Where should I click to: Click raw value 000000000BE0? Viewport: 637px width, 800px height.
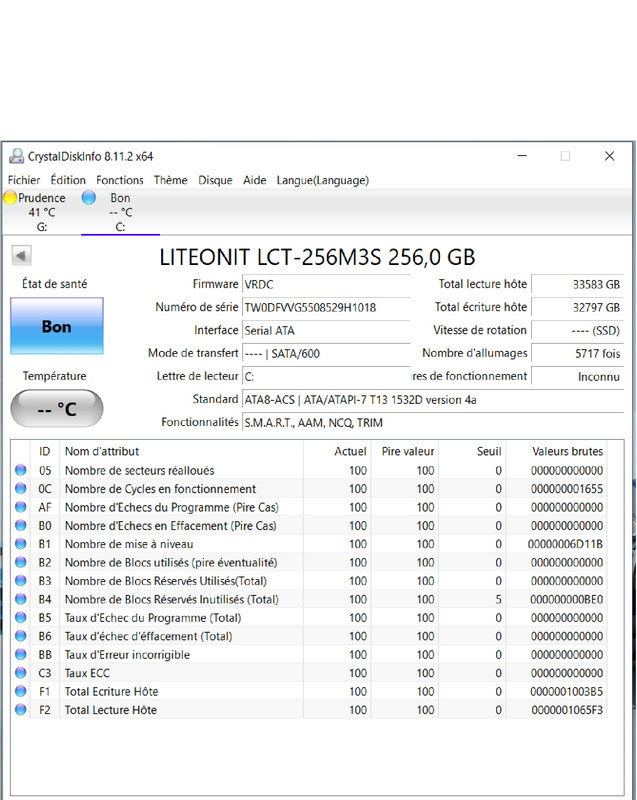[566, 599]
